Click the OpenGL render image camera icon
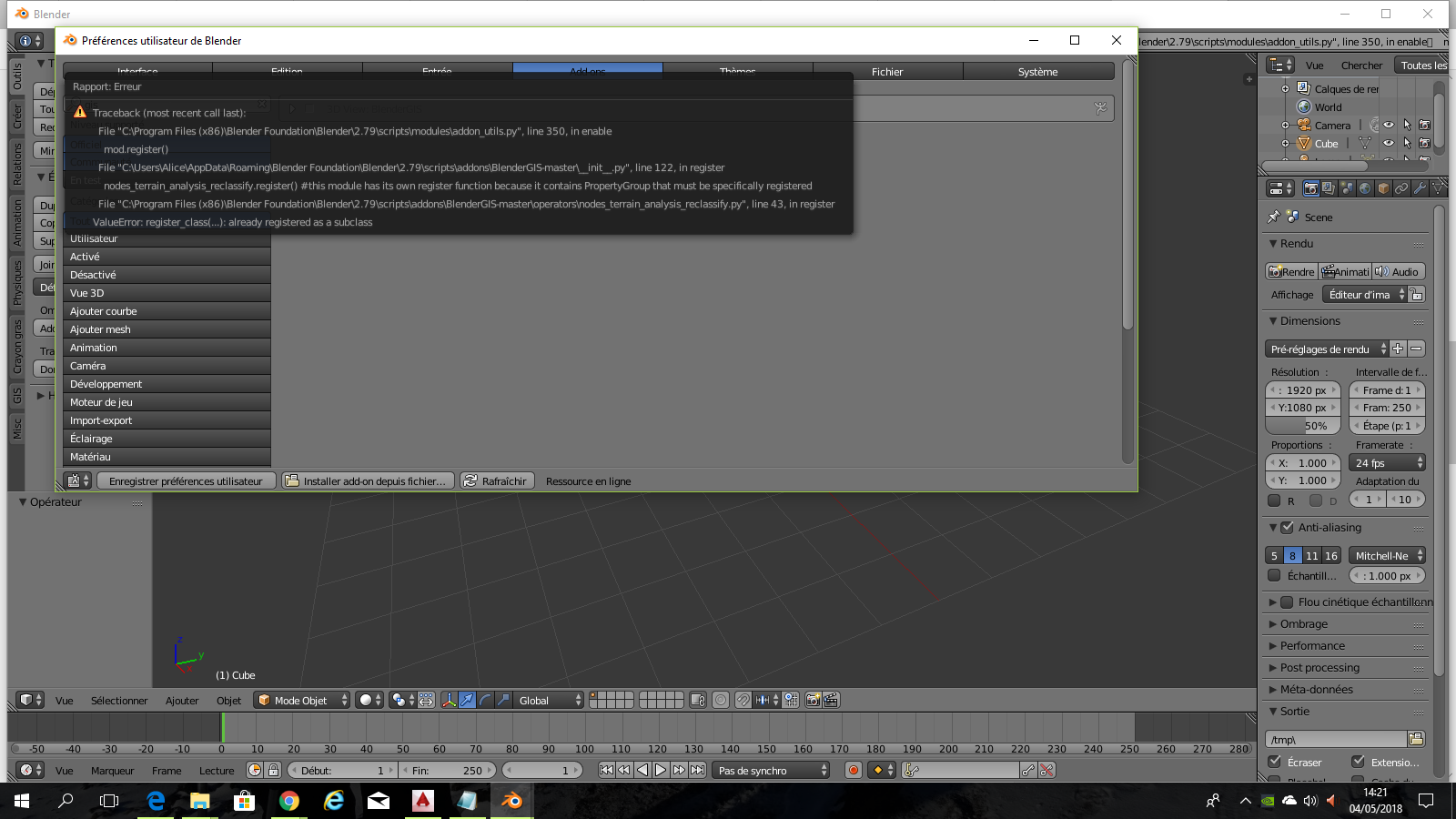Viewport: 1456px width, 819px height. click(813, 700)
